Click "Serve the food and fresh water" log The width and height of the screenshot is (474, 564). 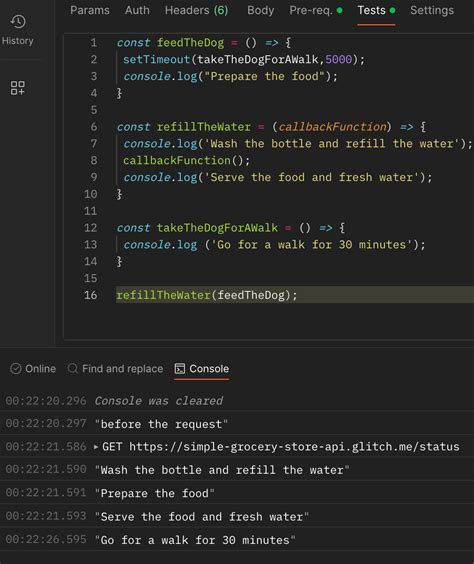(x=201, y=517)
